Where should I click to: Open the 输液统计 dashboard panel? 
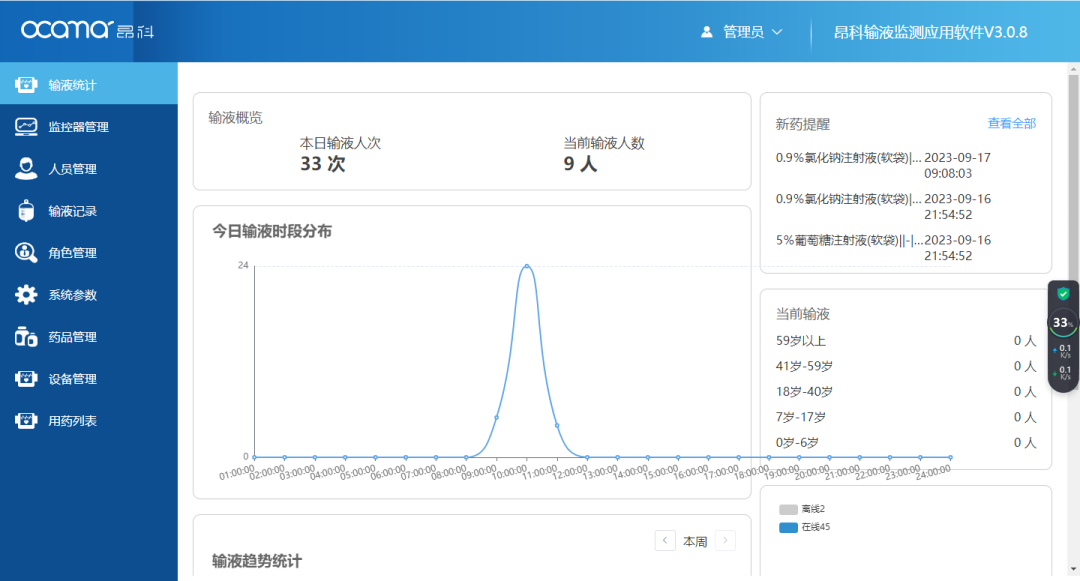[62, 84]
